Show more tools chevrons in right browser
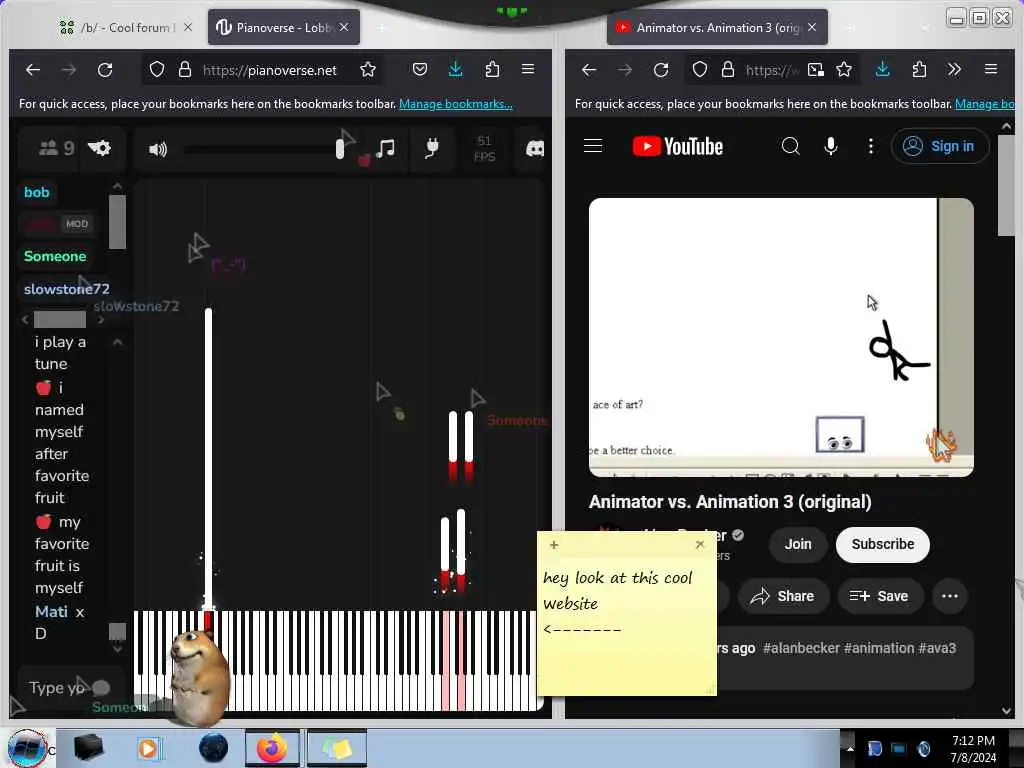 (x=954, y=69)
